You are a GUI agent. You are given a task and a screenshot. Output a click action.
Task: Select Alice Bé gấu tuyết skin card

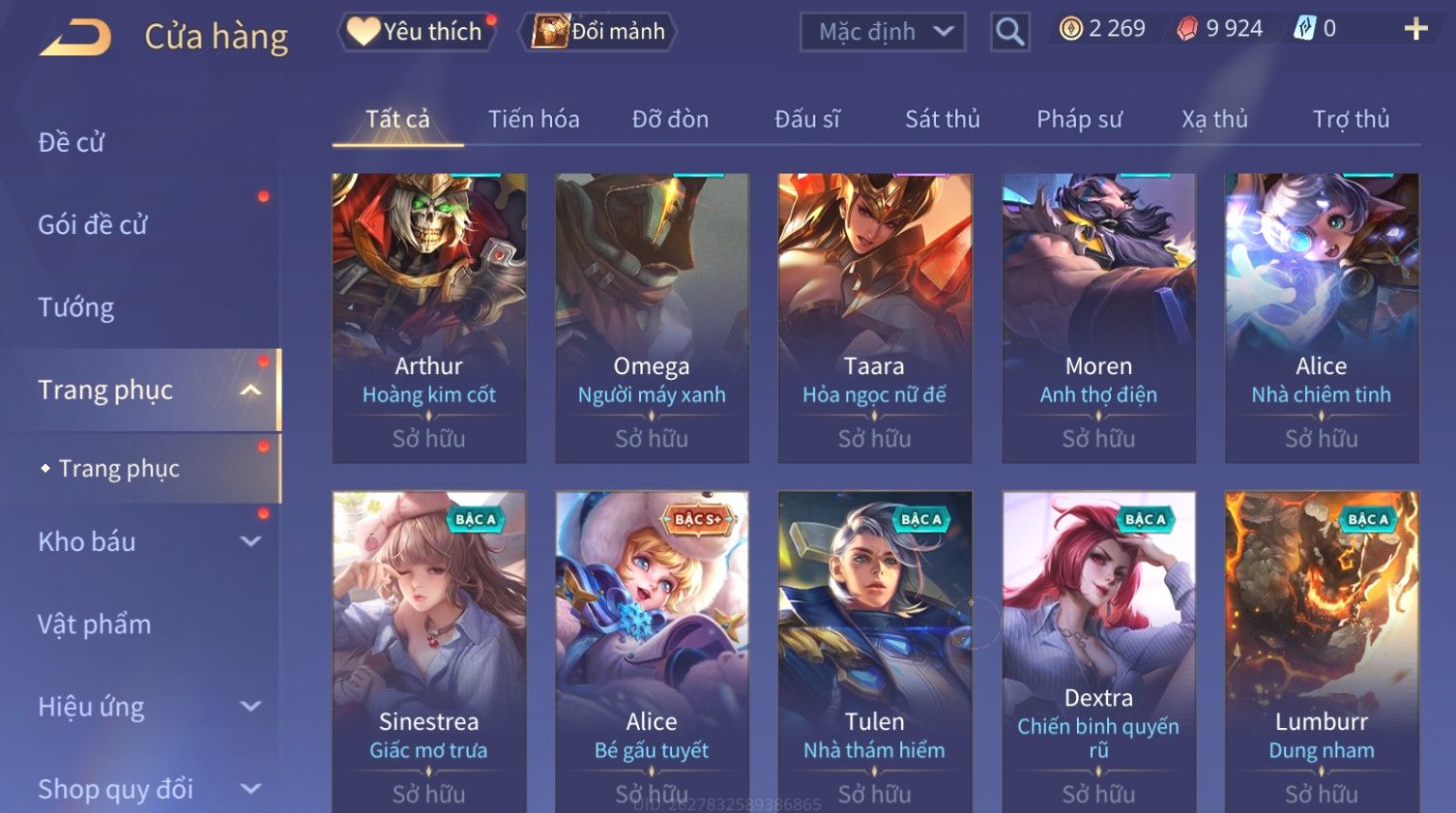coord(652,652)
